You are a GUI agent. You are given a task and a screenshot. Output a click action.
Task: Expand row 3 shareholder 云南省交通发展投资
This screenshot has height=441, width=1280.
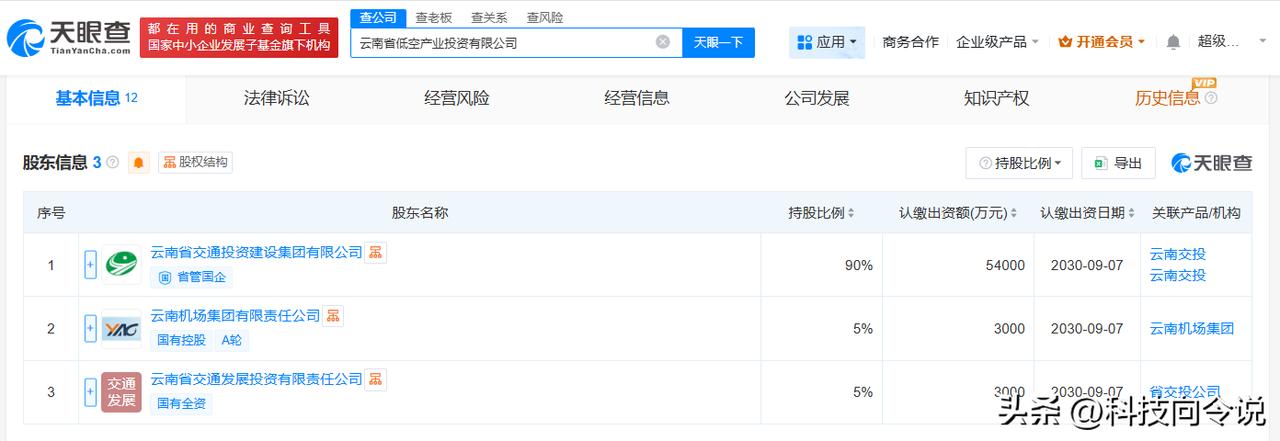[x=90, y=392]
